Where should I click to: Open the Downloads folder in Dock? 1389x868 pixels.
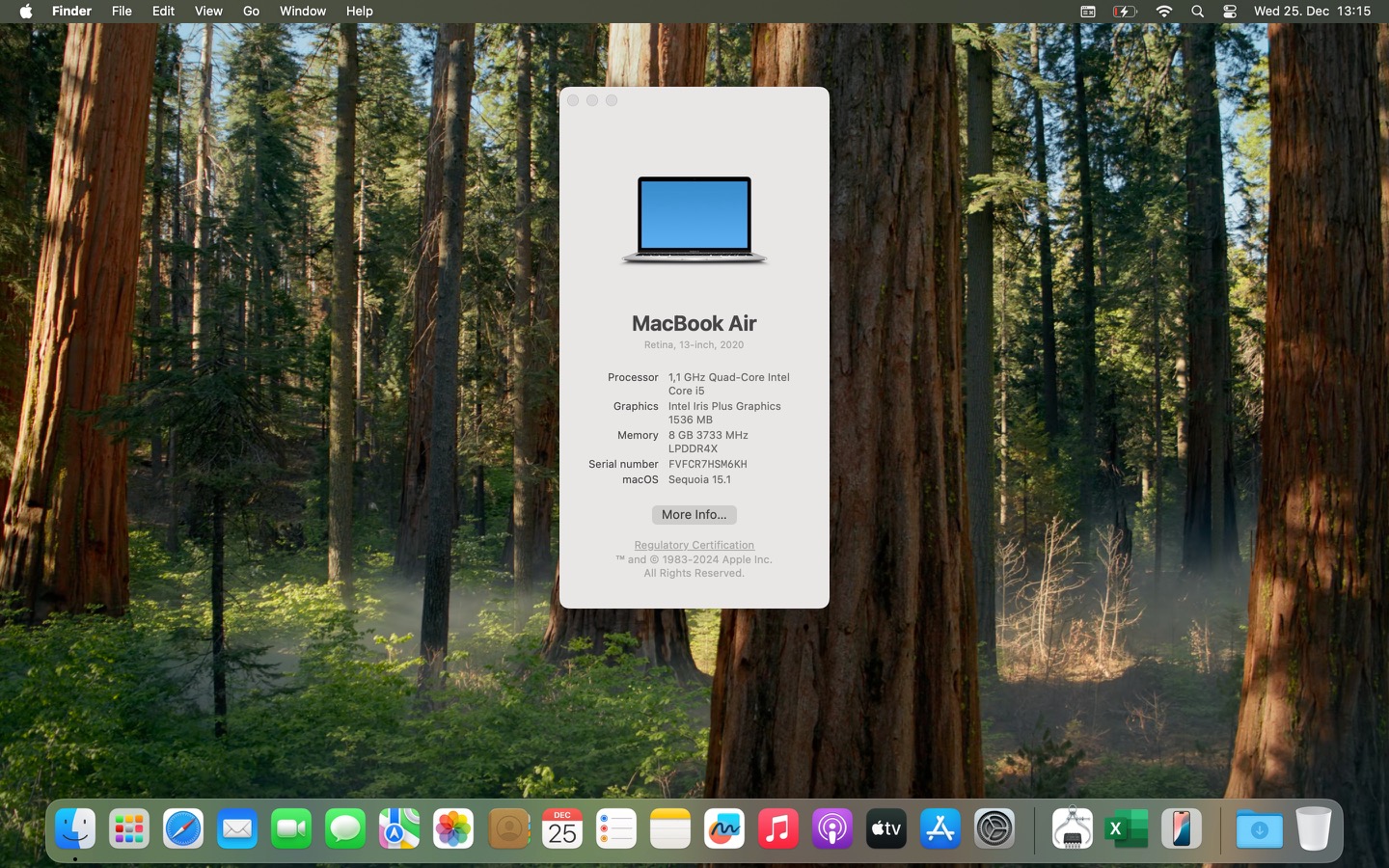(x=1259, y=828)
